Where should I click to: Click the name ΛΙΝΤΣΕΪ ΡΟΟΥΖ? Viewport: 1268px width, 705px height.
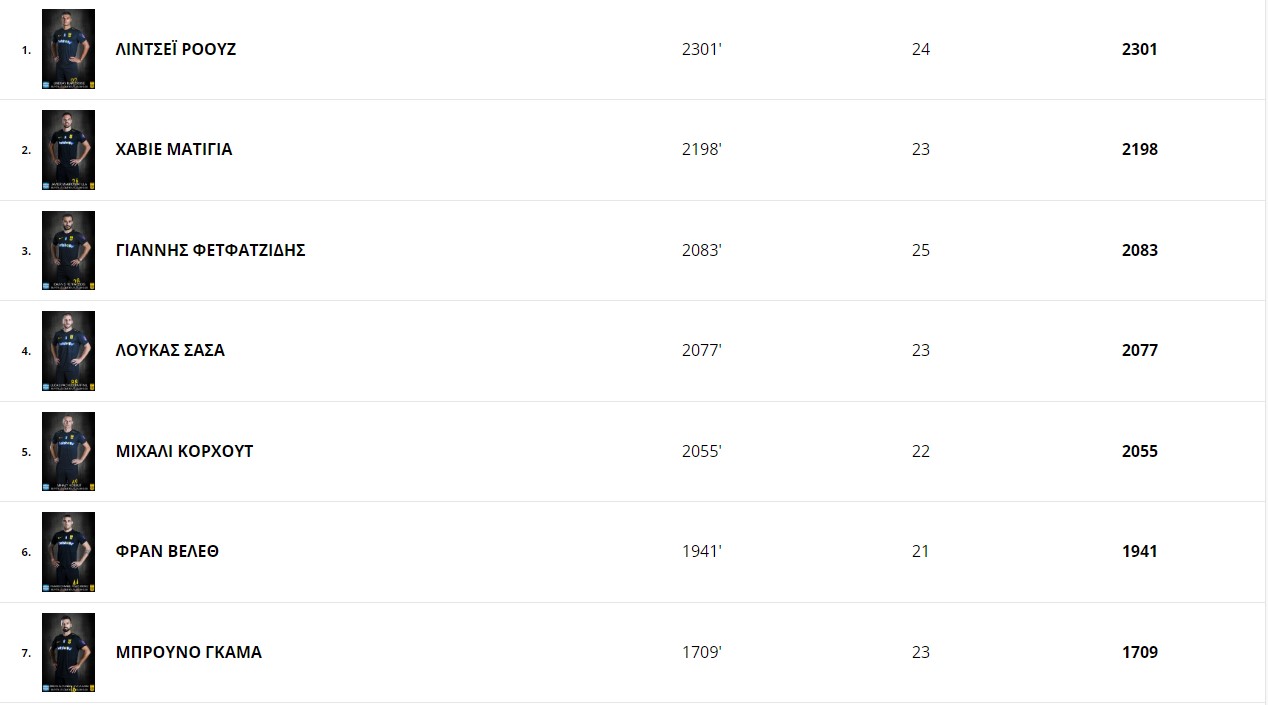pos(176,49)
